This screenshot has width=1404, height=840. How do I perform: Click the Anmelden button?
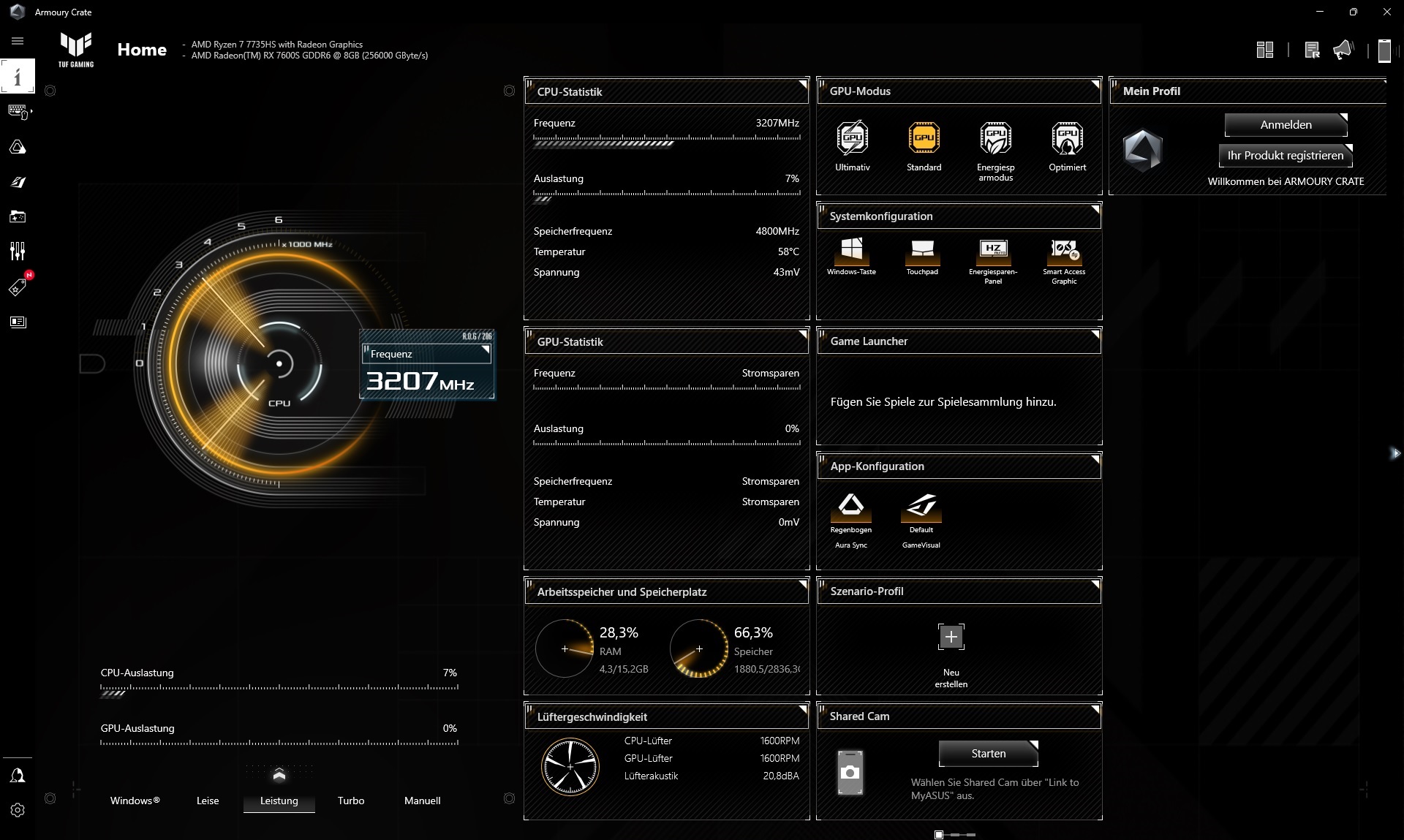[x=1286, y=125]
